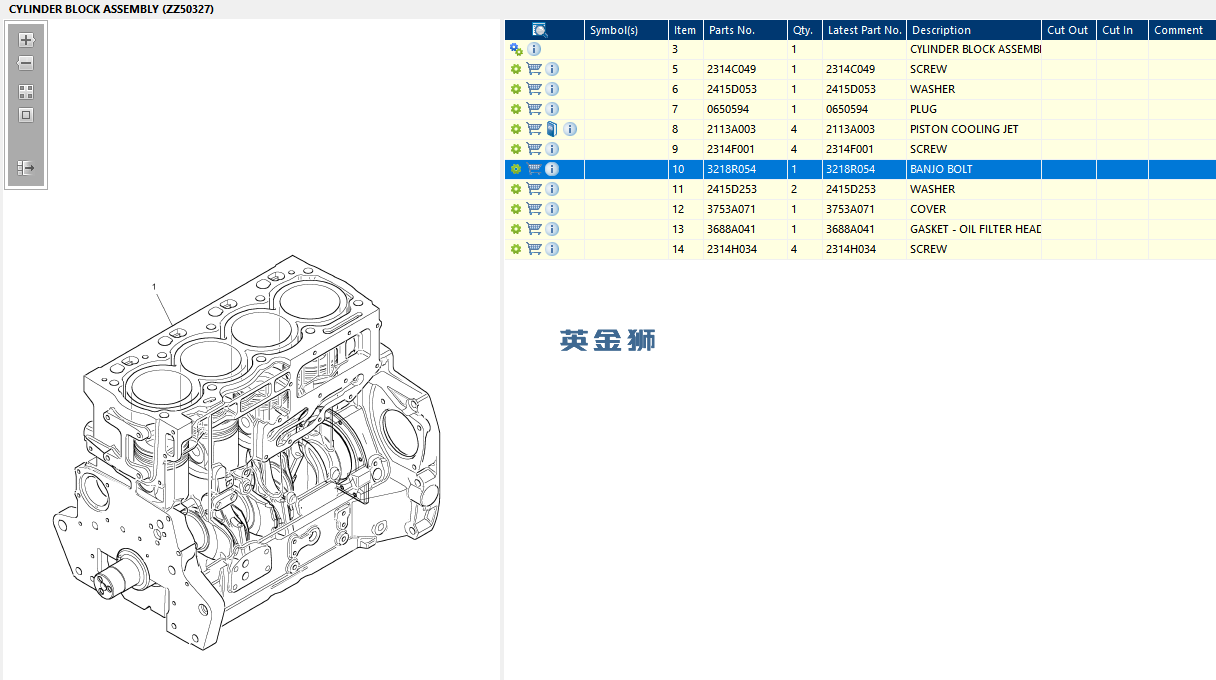Select part number 2314C049 in Parts No. column
The height and width of the screenshot is (680, 1216).
click(731, 69)
